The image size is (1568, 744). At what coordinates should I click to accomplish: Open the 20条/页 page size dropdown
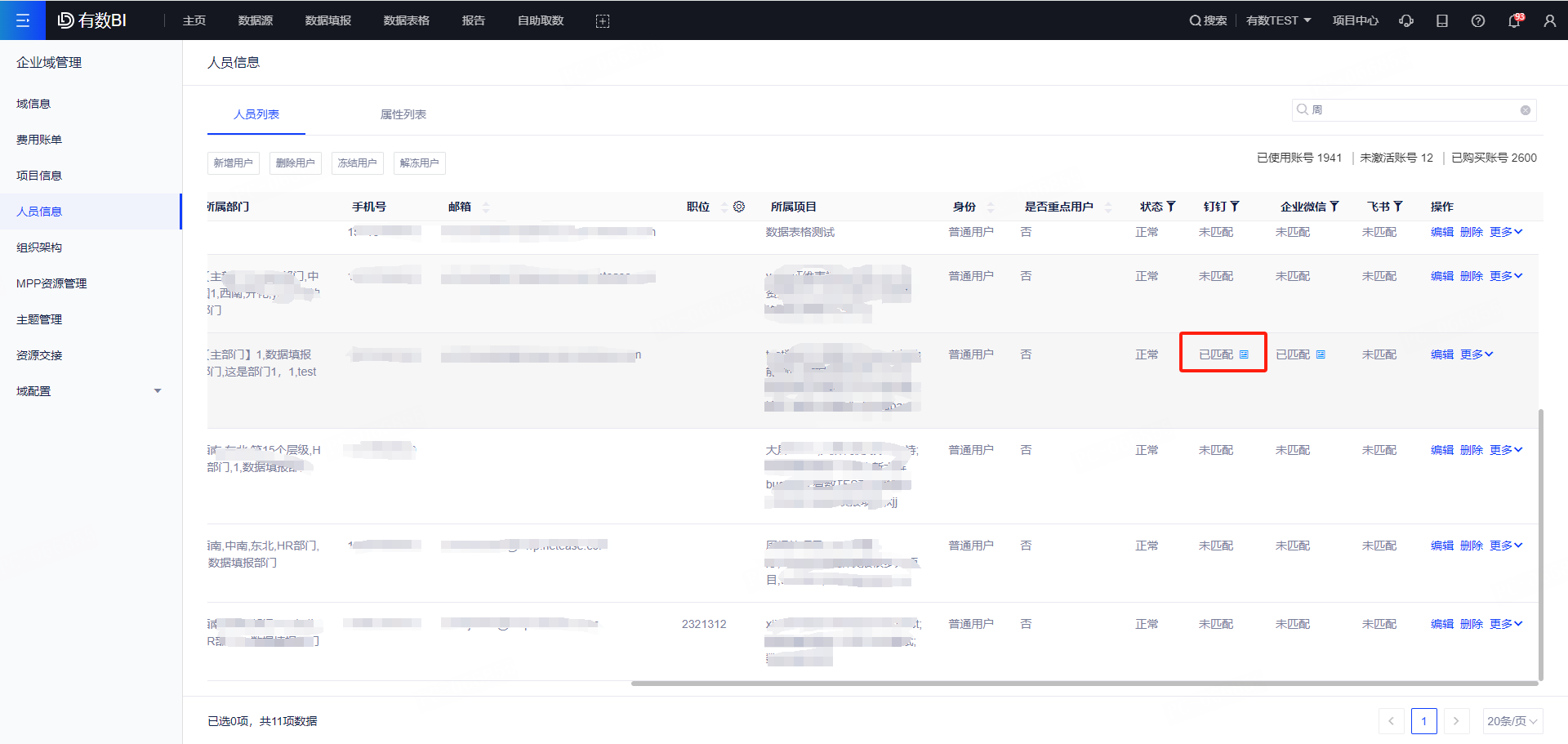coord(1512,721)
